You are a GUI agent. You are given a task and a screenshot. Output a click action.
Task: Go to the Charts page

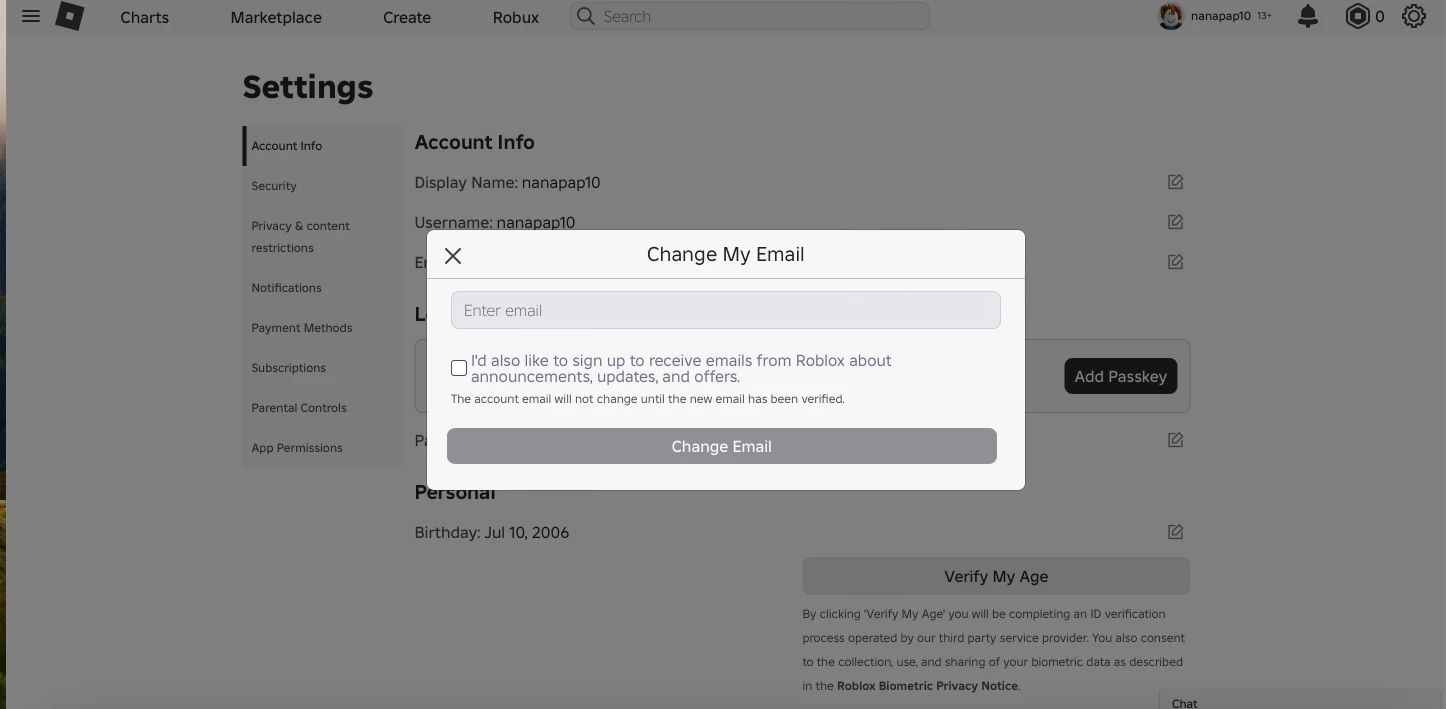(x=145, y=17)
